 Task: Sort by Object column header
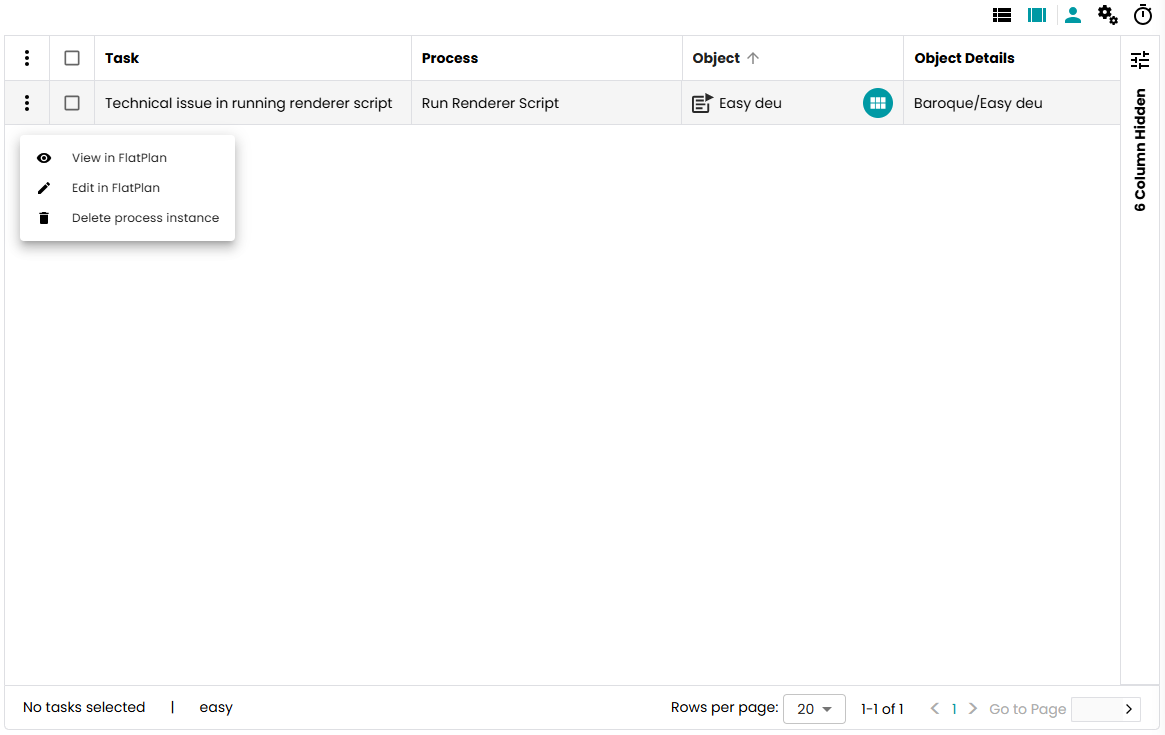coord(717,58)
